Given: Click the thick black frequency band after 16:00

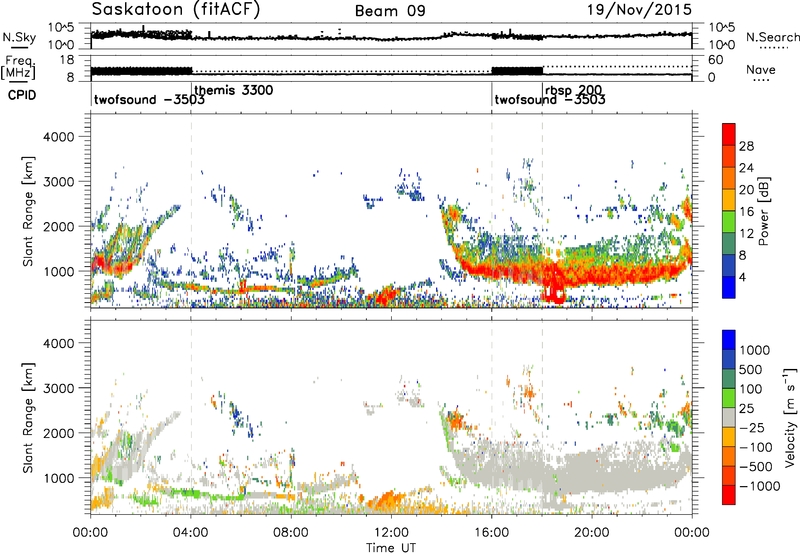Looking at the screenshot, I should click(517, 71).
